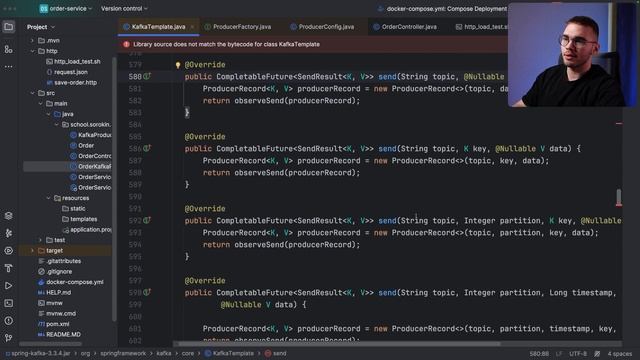Viewport: 640px width, 360px height.
Task: Click the override gutter icon at line 580
Action: coord(147,76)
